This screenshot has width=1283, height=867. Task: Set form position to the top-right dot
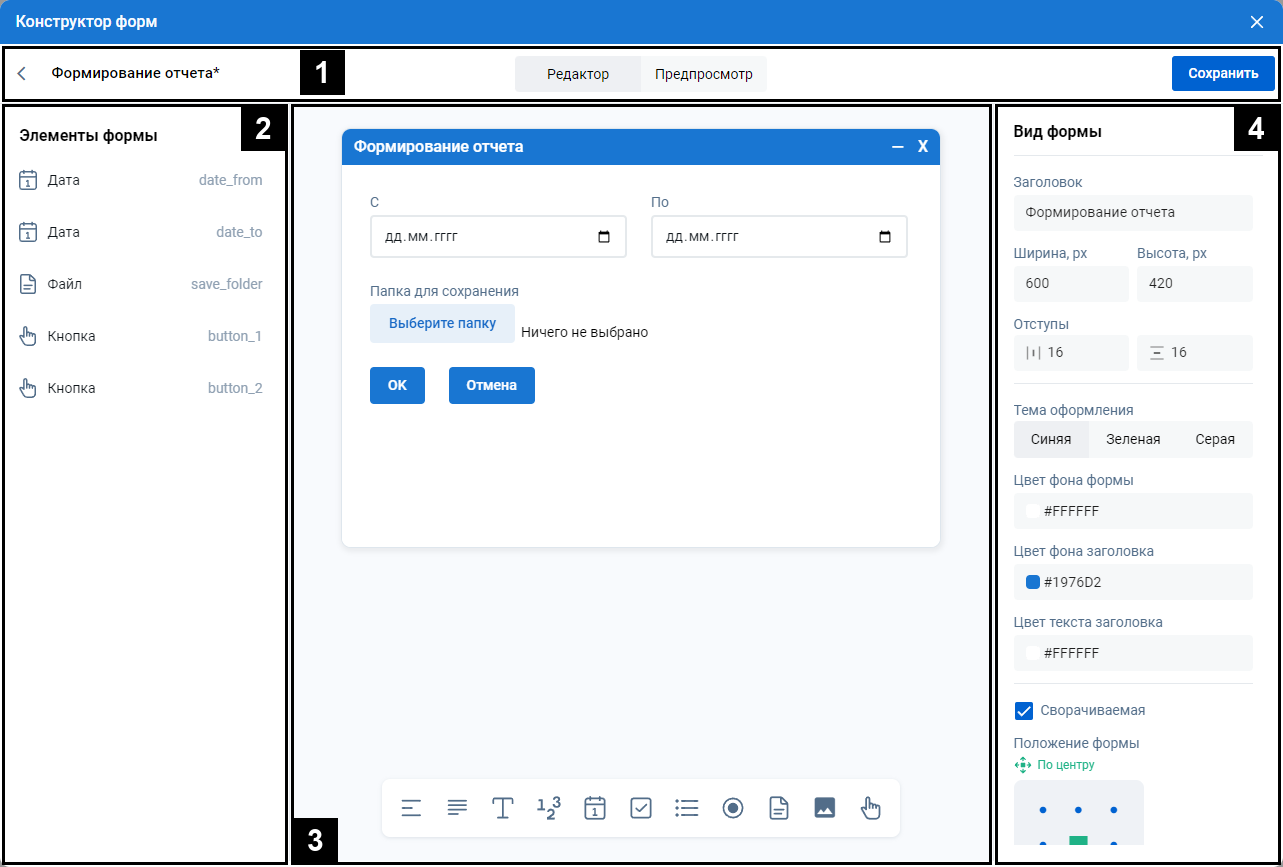[1114, 809]
